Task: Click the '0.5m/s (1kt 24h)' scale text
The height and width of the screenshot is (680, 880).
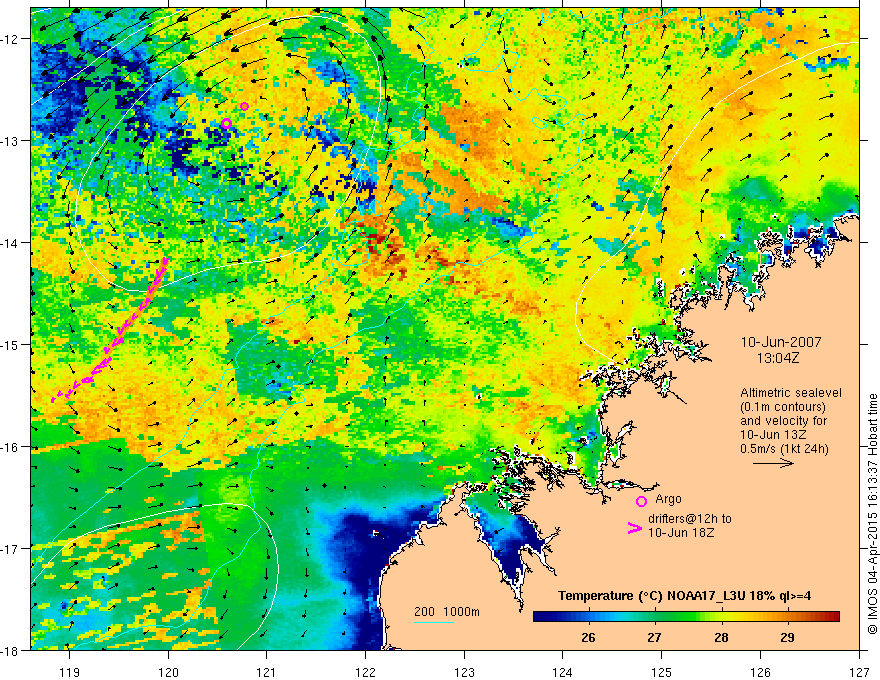Action: click(x=784, y=449)
